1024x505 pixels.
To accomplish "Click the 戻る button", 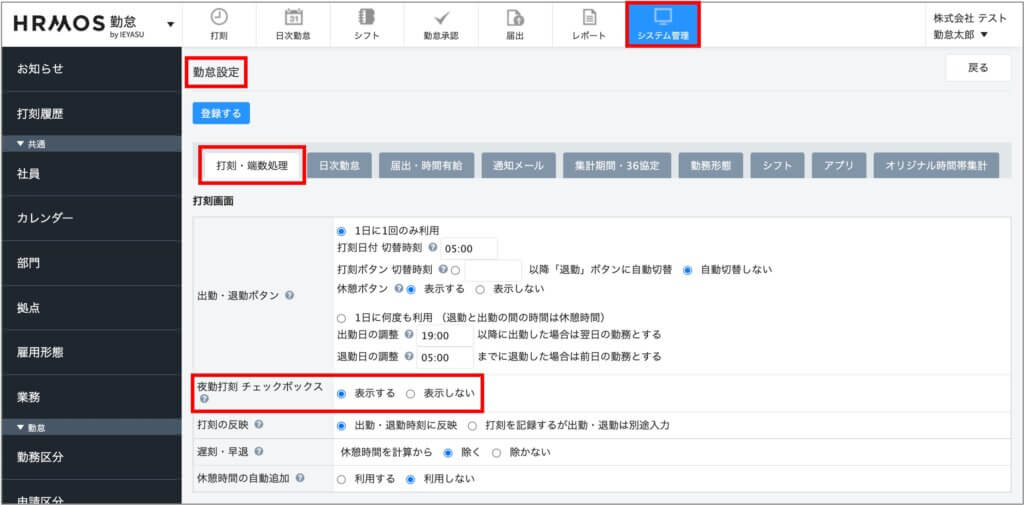I will coord(977,68).
